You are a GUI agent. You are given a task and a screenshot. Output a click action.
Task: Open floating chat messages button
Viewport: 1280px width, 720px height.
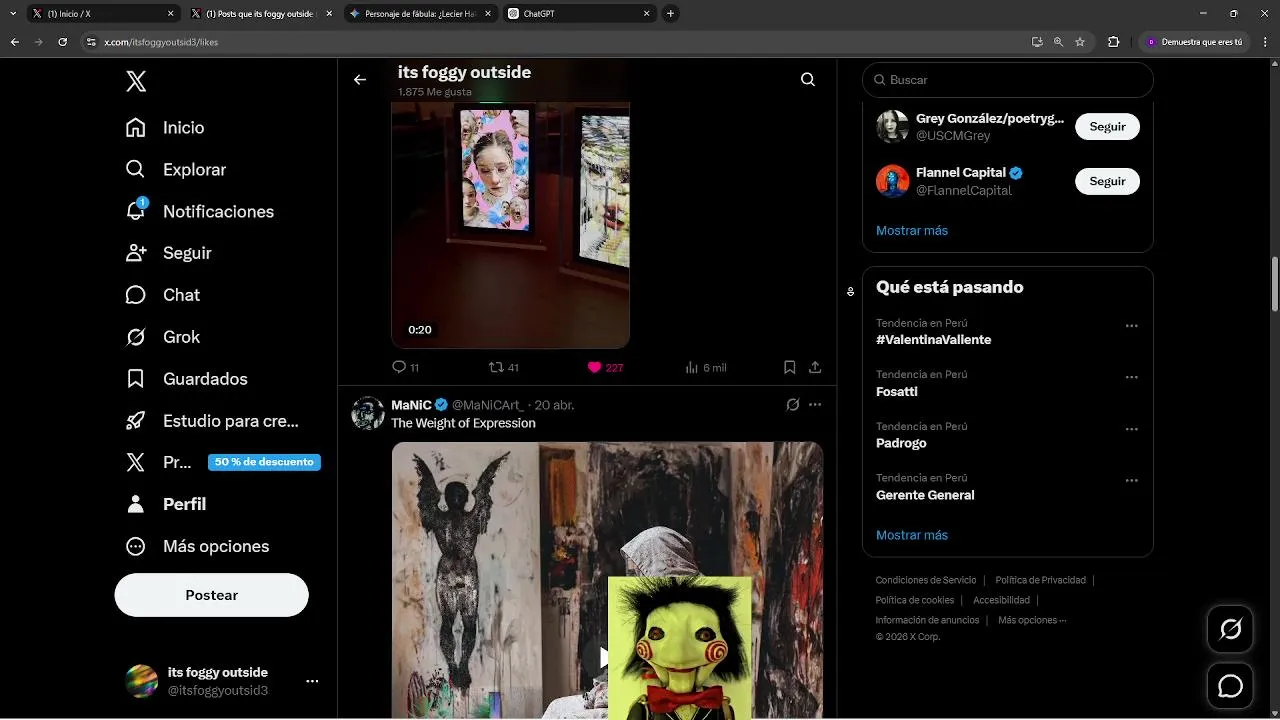(x=1230, y=686)
